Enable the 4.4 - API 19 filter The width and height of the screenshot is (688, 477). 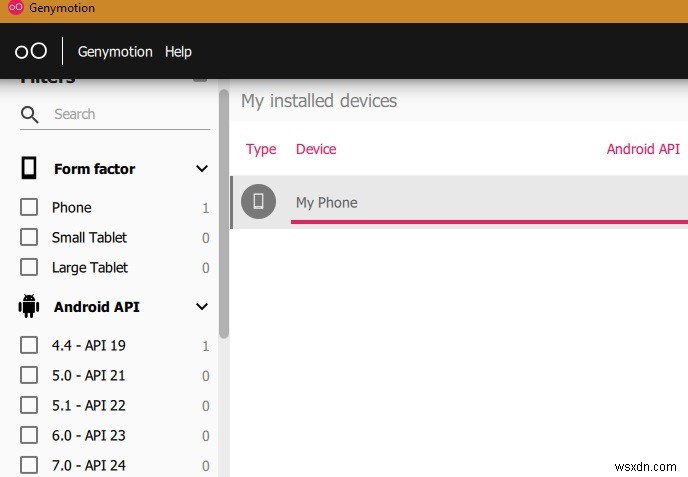coord(29,345)
